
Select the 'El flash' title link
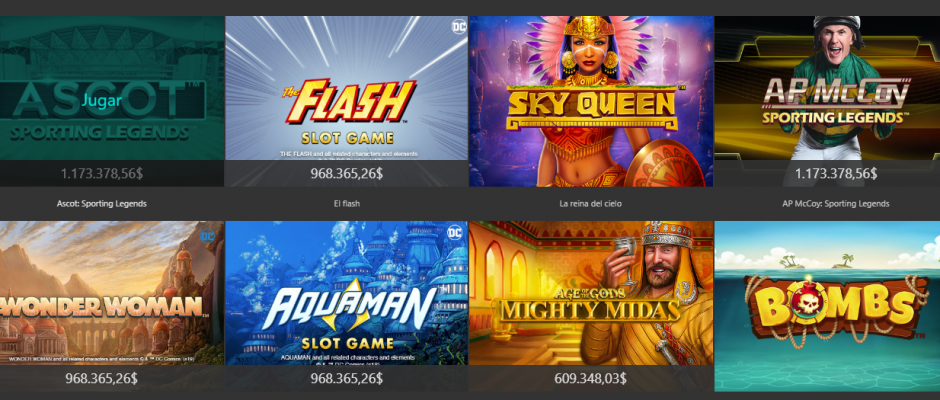click(x=347, y=204)
